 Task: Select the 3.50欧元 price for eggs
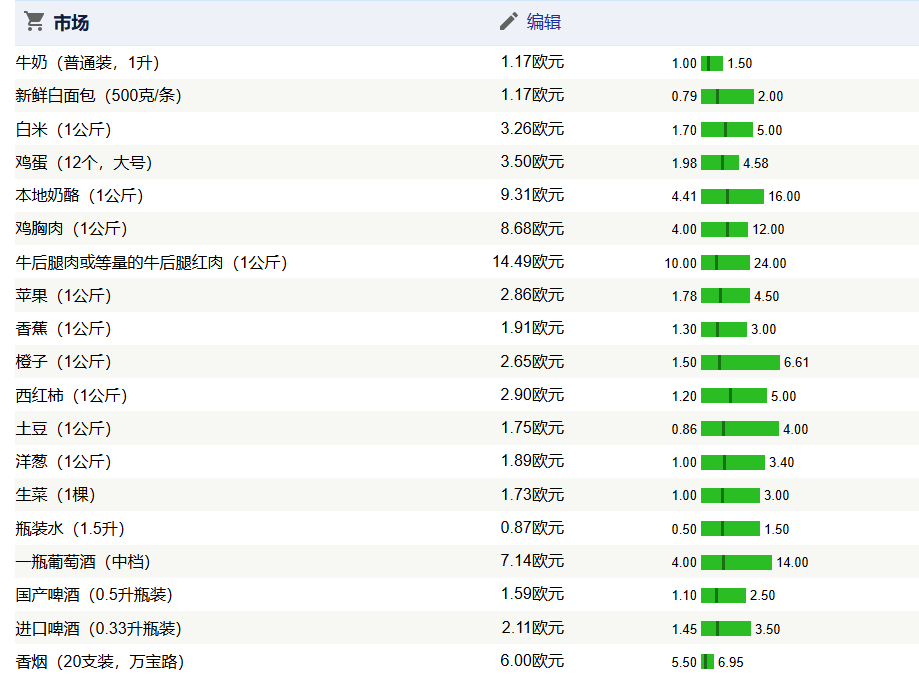click(x=532, y=162)
